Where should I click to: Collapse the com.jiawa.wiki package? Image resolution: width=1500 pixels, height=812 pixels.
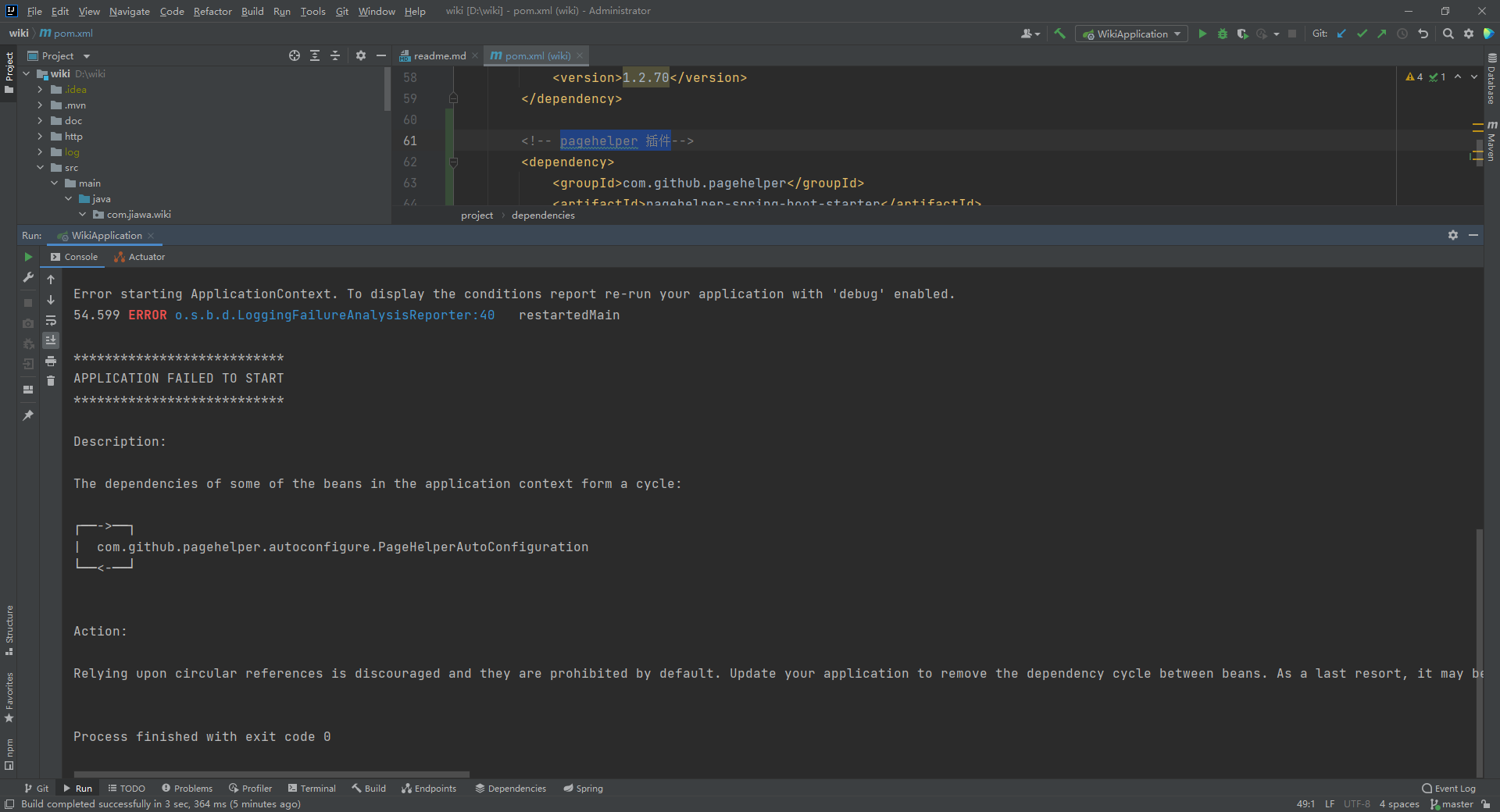point(82,215)
